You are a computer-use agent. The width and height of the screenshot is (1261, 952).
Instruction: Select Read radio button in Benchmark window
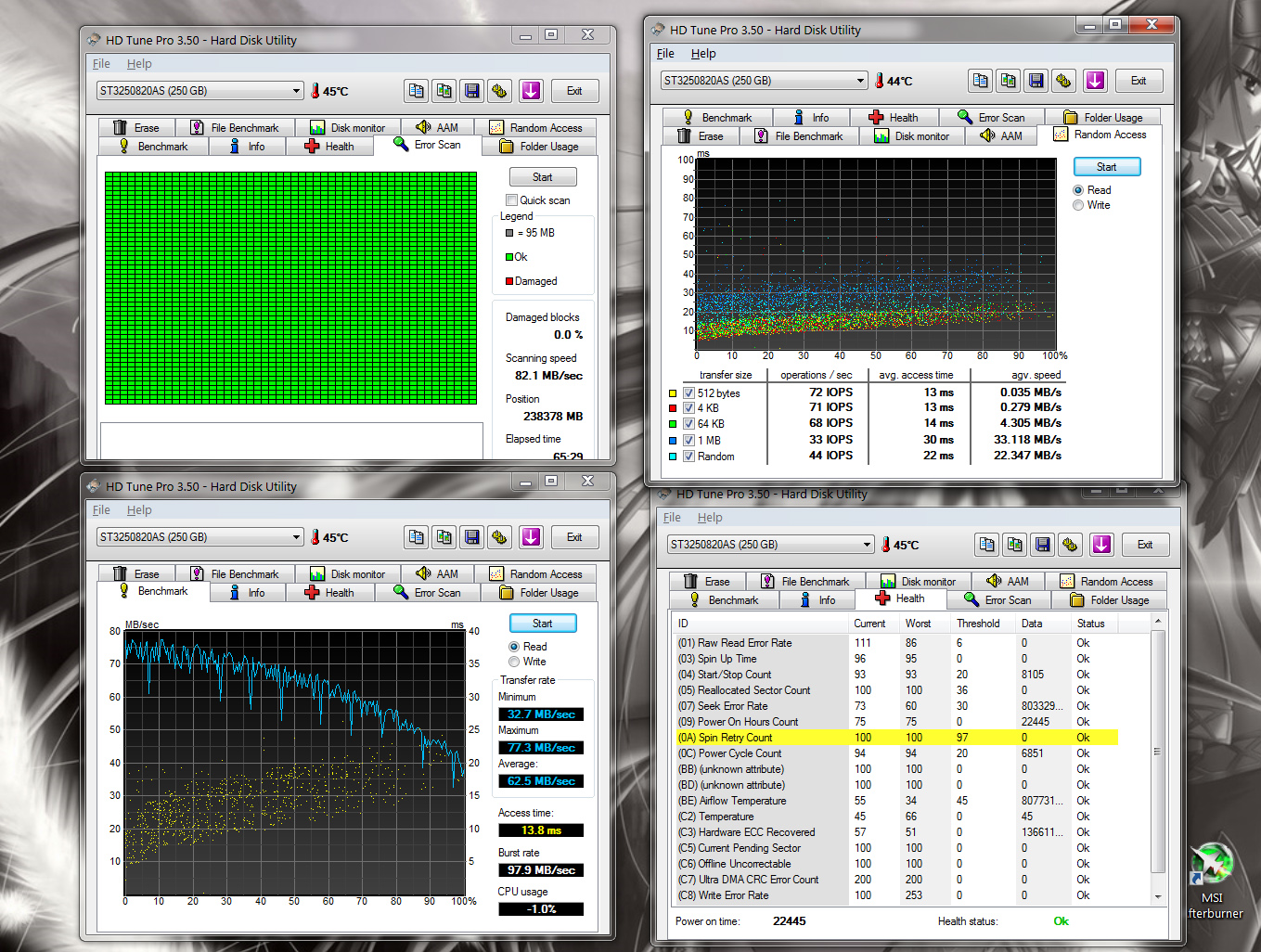pyautogui.click(x=514, y=647)
